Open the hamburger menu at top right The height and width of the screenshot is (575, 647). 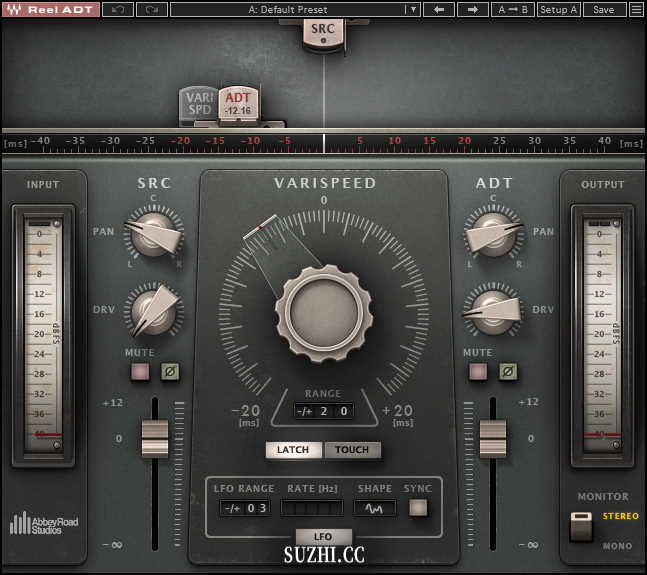click(636, 9)
